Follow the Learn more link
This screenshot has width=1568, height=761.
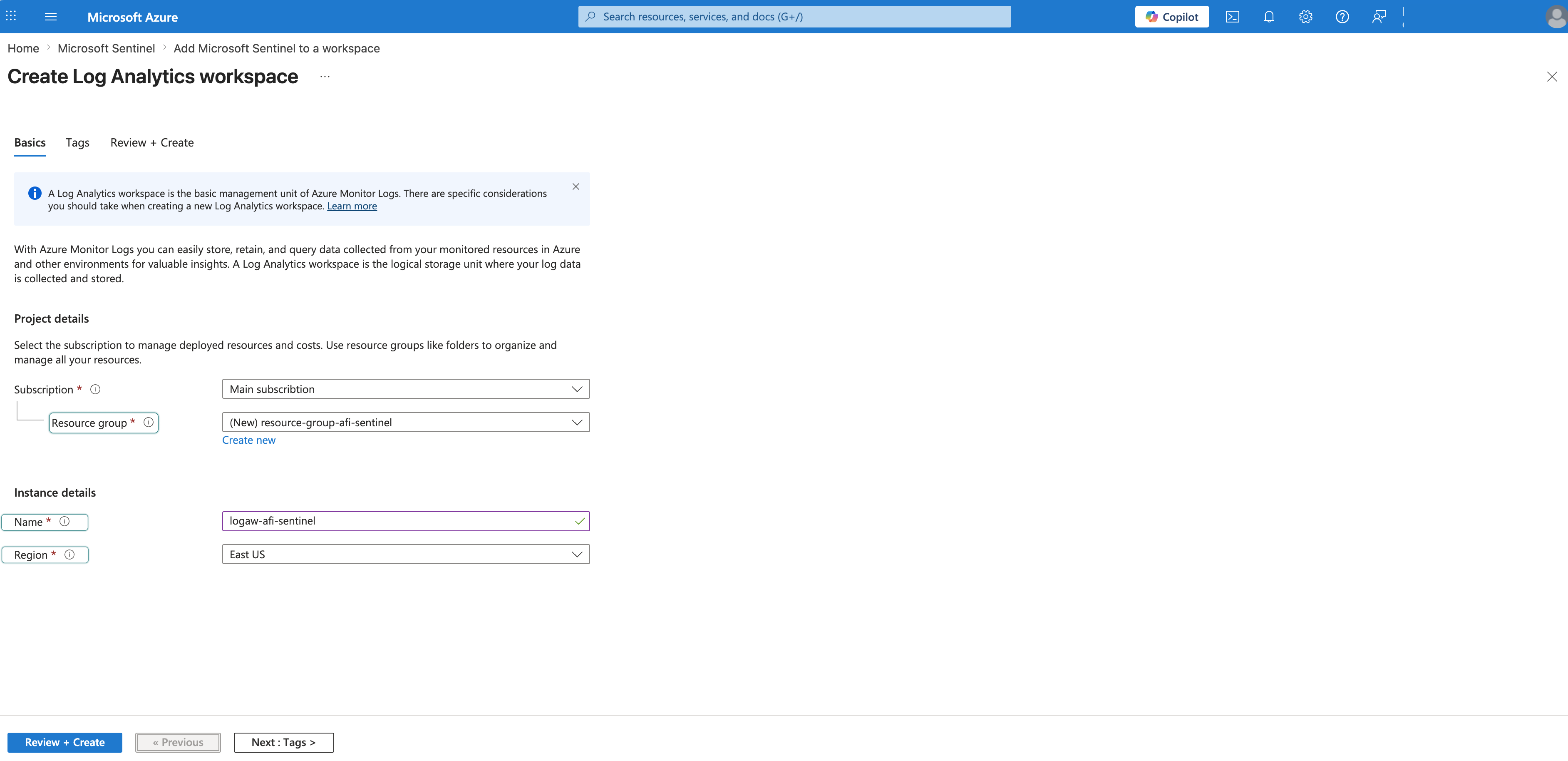tap(352, 206)
